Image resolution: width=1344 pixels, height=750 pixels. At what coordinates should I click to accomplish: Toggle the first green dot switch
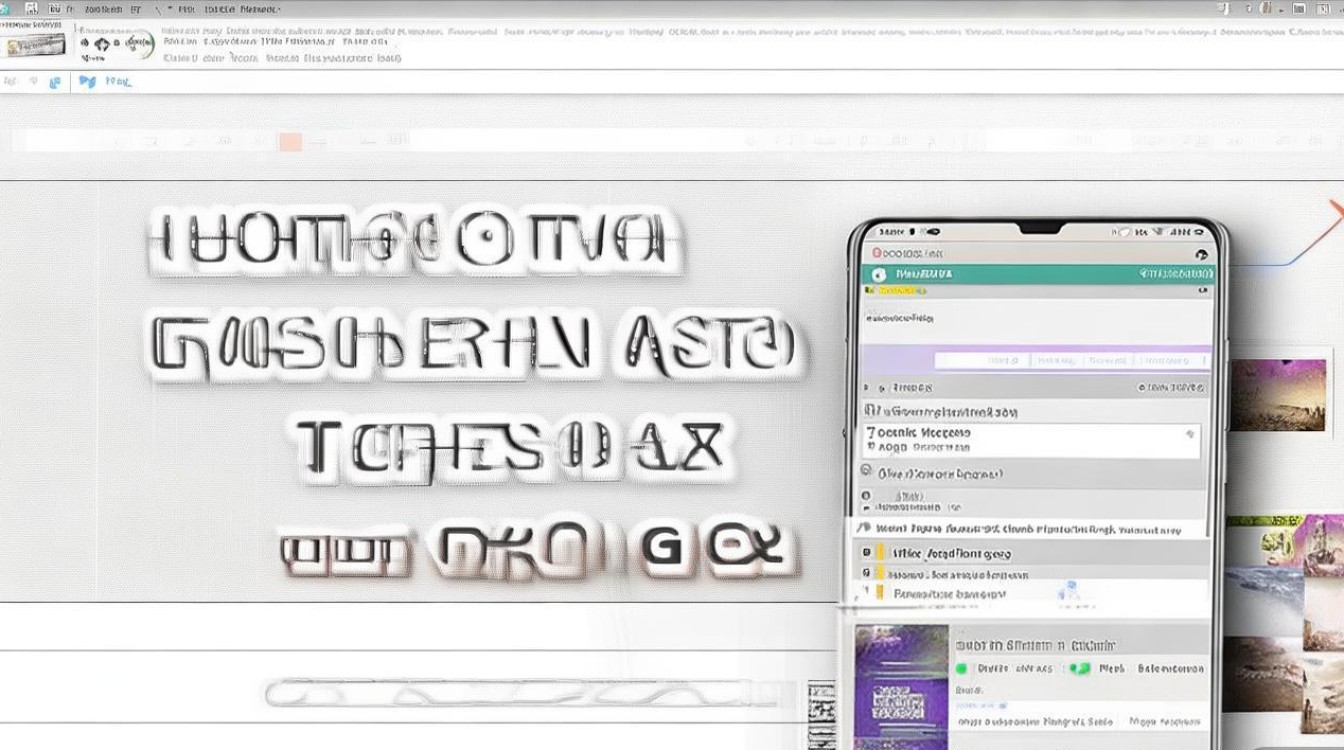click(961, 668)
